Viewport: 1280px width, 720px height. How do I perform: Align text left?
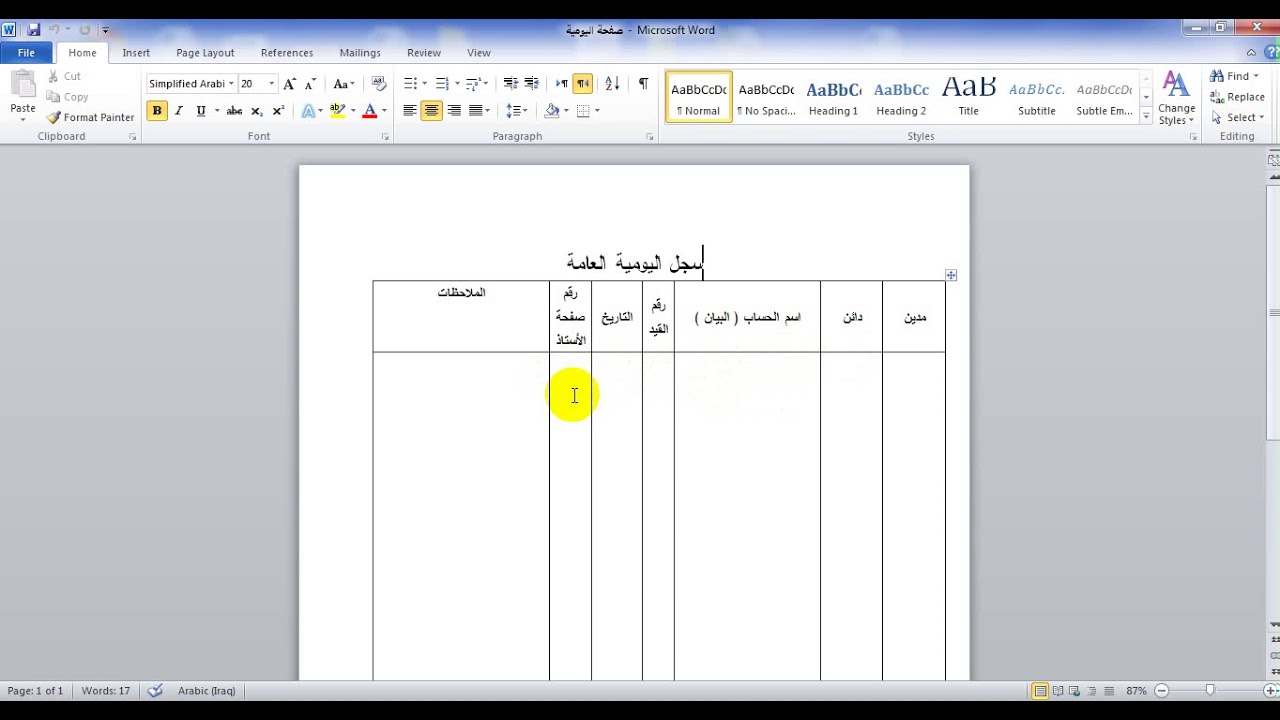click(x=410, y=111)
